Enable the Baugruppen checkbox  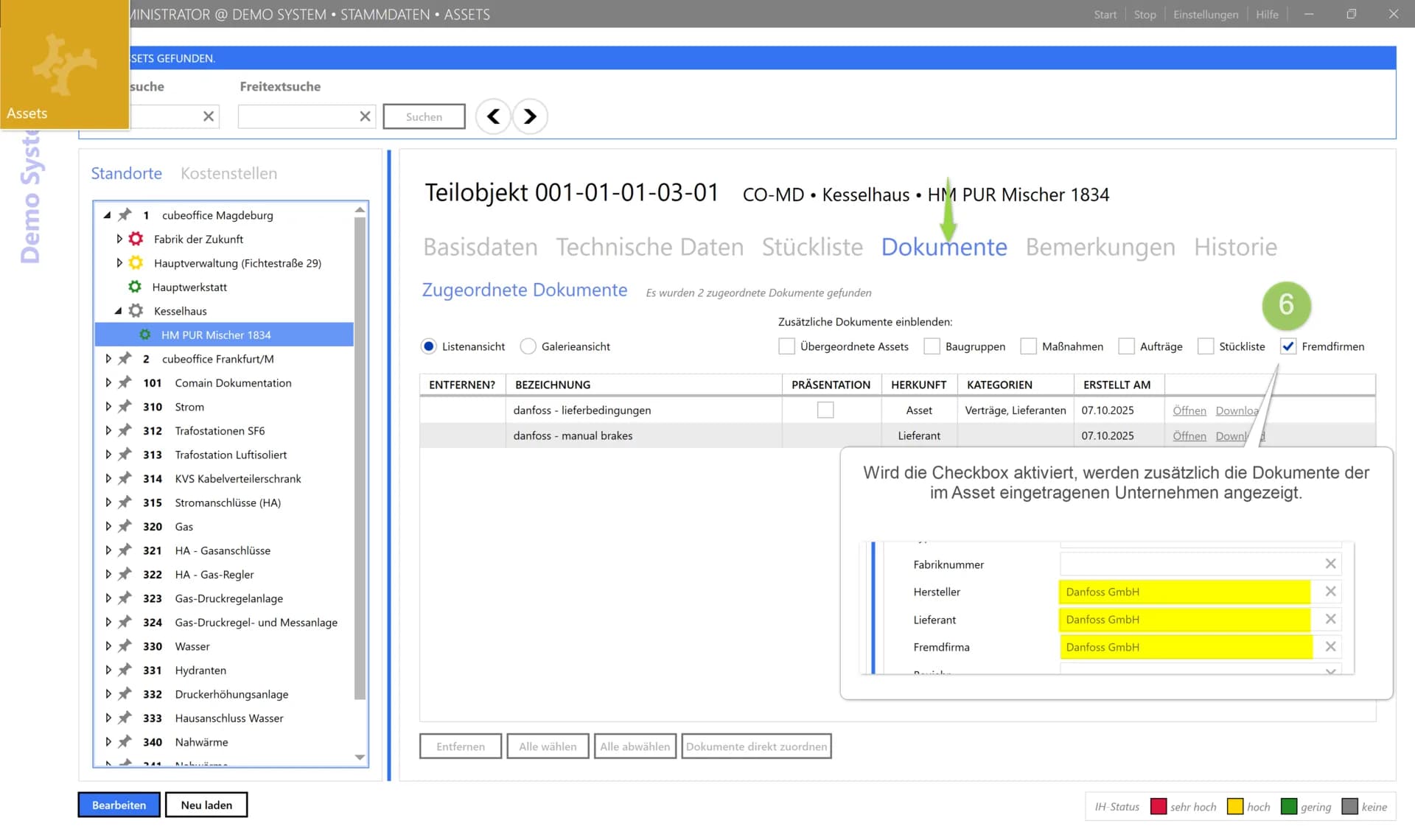932,346
